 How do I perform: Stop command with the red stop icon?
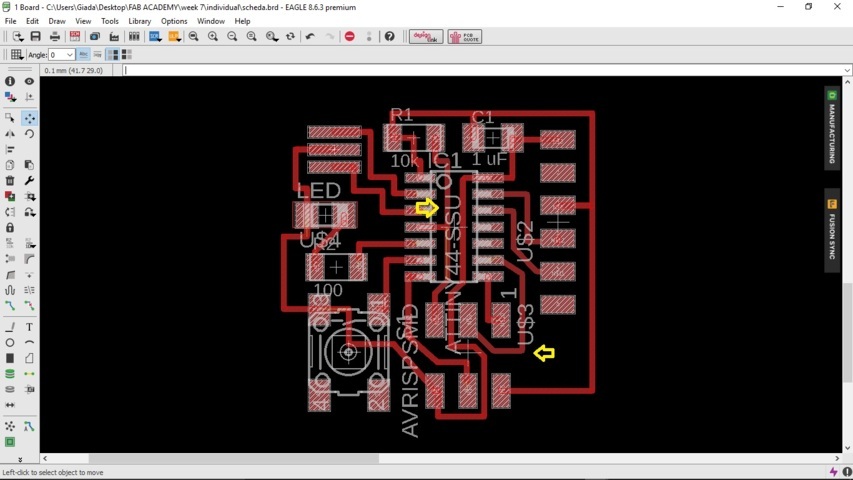point(350,36)
